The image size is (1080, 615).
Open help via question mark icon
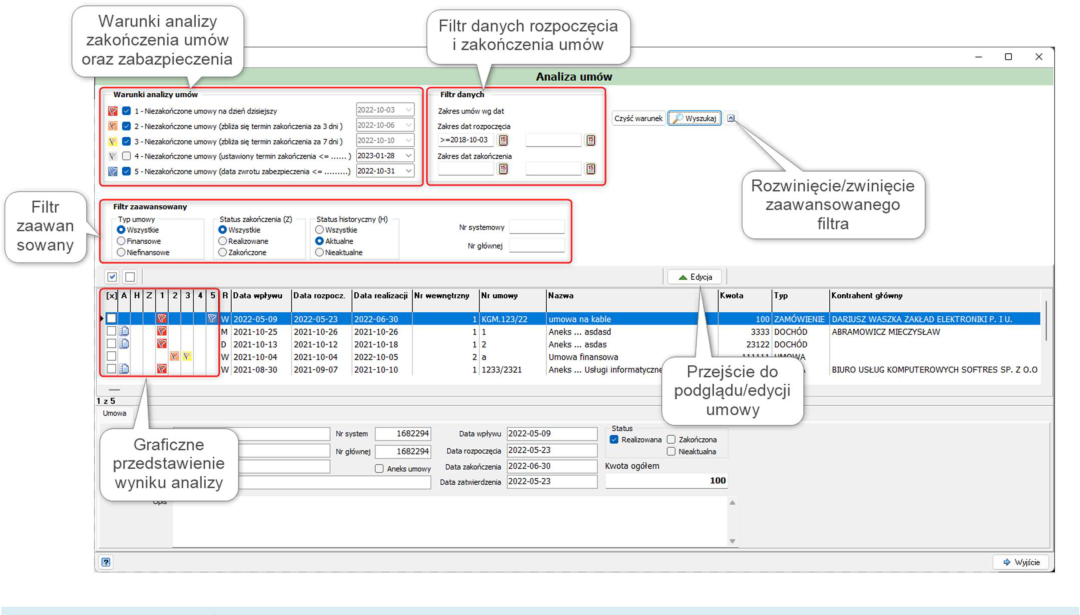105,562
